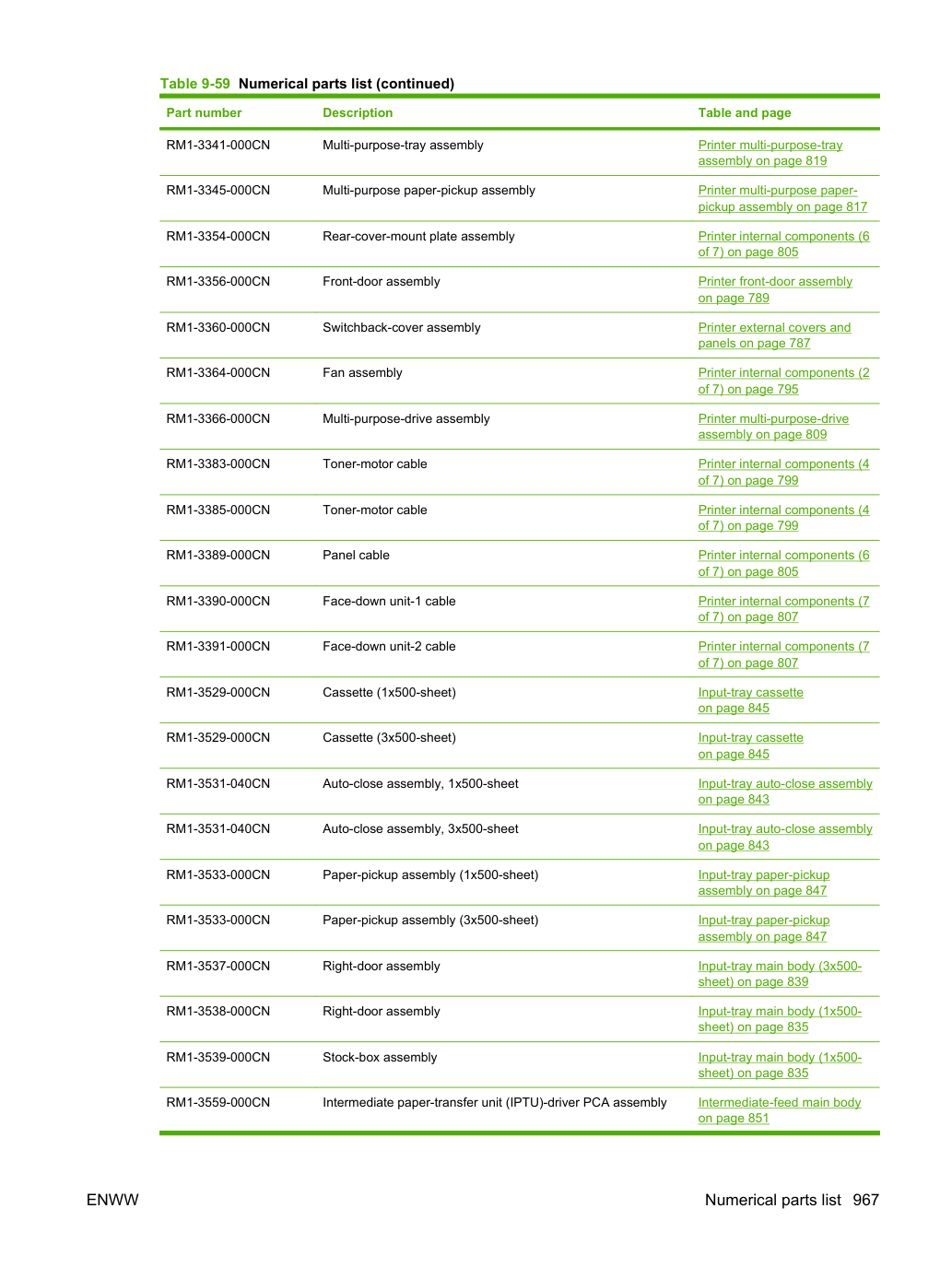Image resolution: width=952 pixels, height=1267 pixels.
Task: Open the Printer multi-purpose paper-pickup assembly page 817 link
Action: [x=782, y=199]
